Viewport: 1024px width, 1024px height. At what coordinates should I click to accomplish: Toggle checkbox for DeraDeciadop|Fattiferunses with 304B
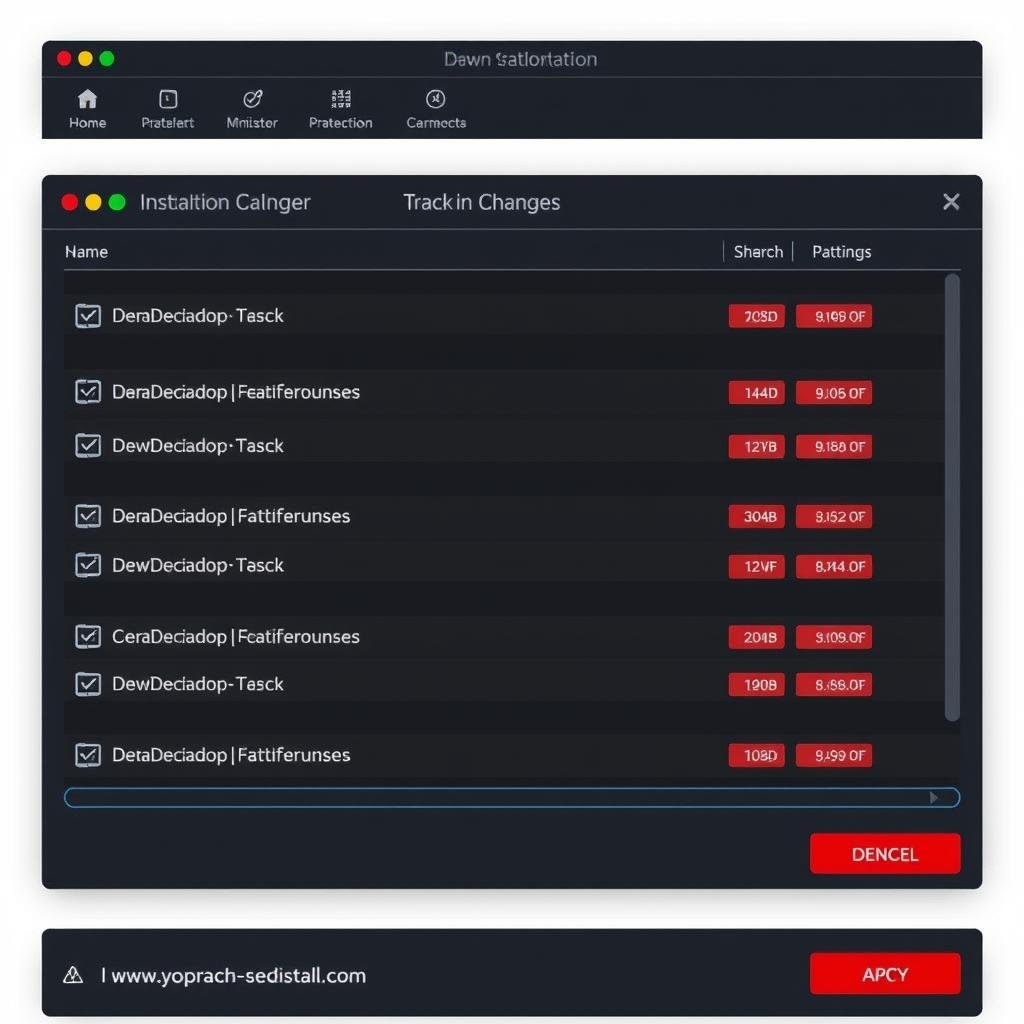coord(88,517)
